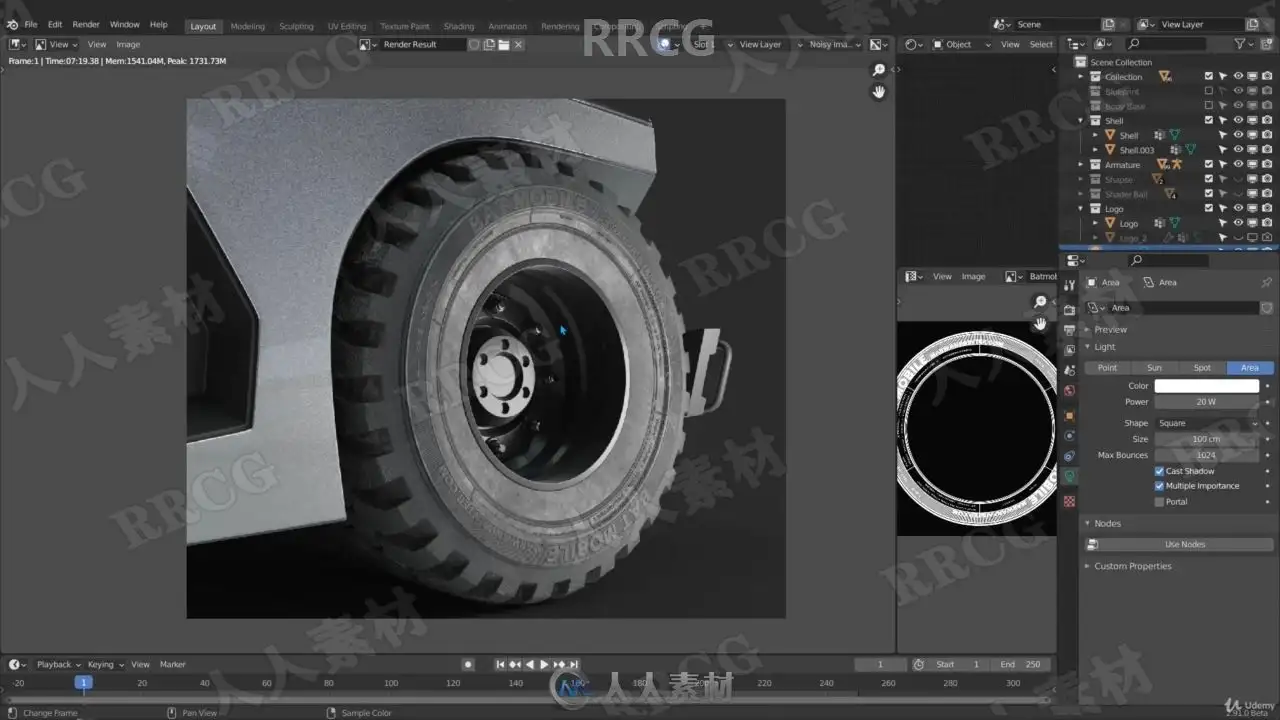1280x720 pixels.
Task: Open the Physics properties tab icon
Action: click(x=1069, y=436)
